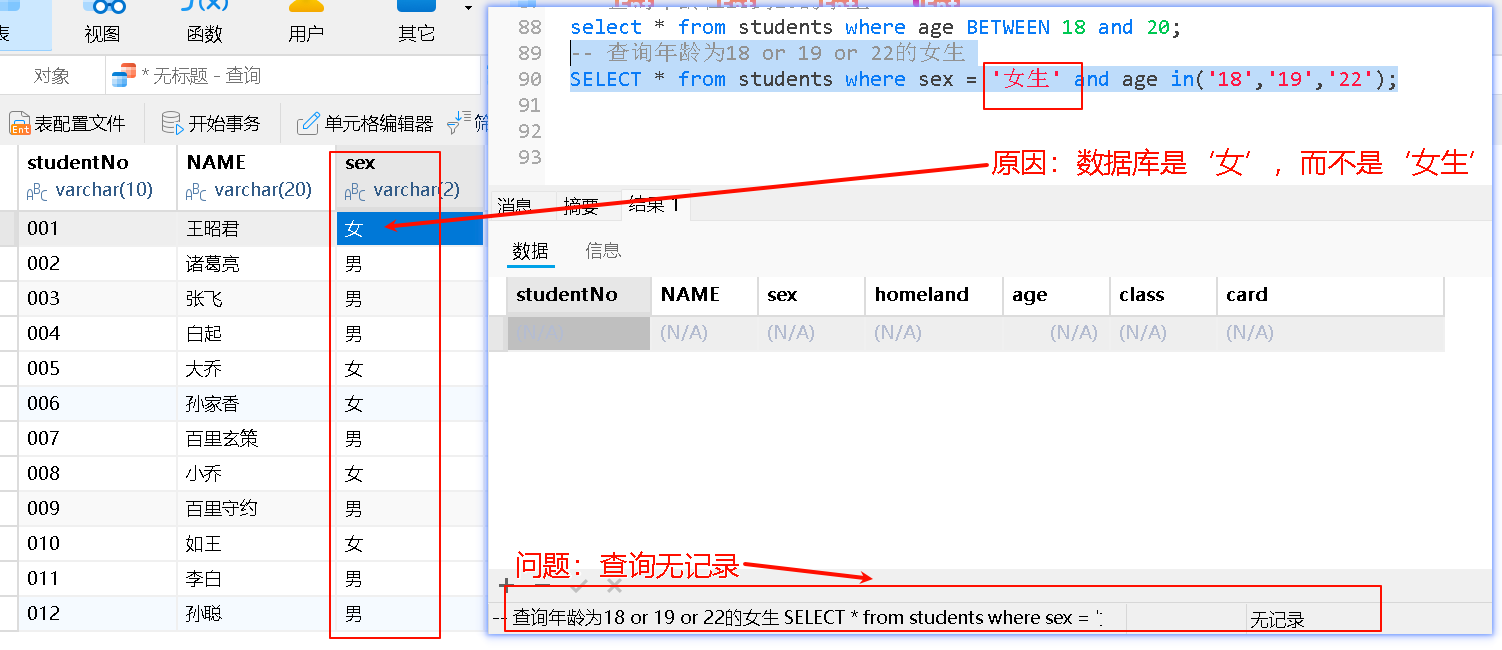Select the 王昭君 name cell in the table
Screen dimensions: 1502x650
[211, 228]
